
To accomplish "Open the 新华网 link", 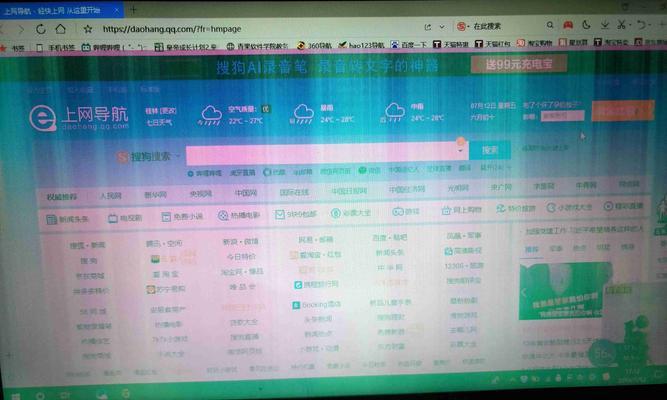I will tap(155, 195).
